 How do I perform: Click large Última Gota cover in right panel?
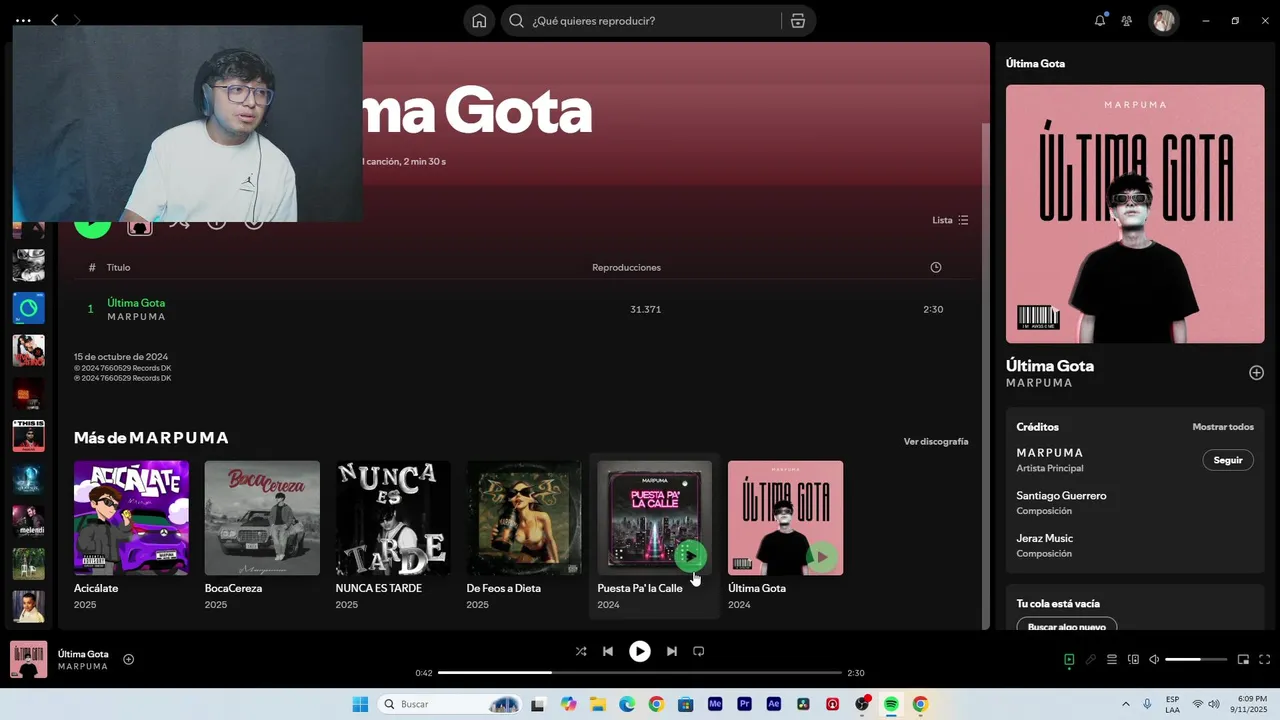pos(1135,214)
